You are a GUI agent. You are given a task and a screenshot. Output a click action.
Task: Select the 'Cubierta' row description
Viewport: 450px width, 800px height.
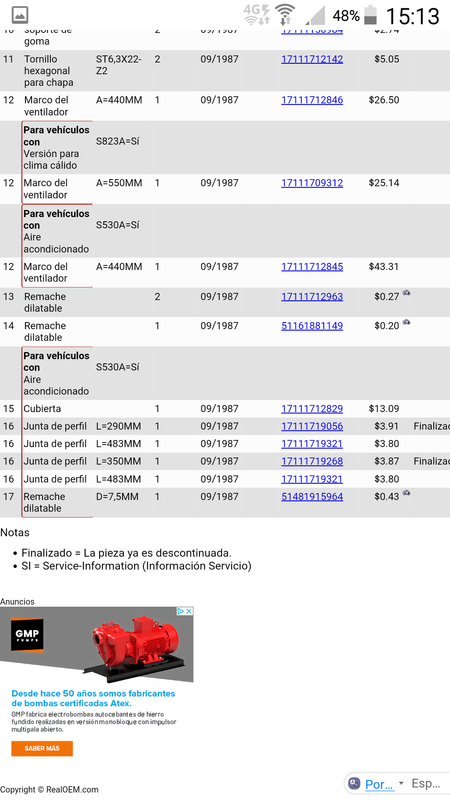pos(42,409)
